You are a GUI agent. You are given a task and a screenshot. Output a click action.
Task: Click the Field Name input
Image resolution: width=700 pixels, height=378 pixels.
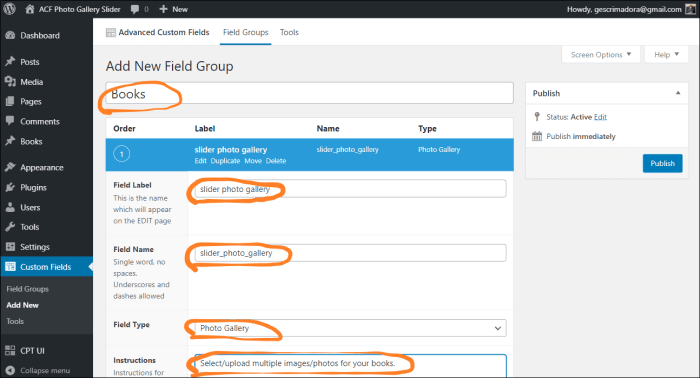[350, 253]
